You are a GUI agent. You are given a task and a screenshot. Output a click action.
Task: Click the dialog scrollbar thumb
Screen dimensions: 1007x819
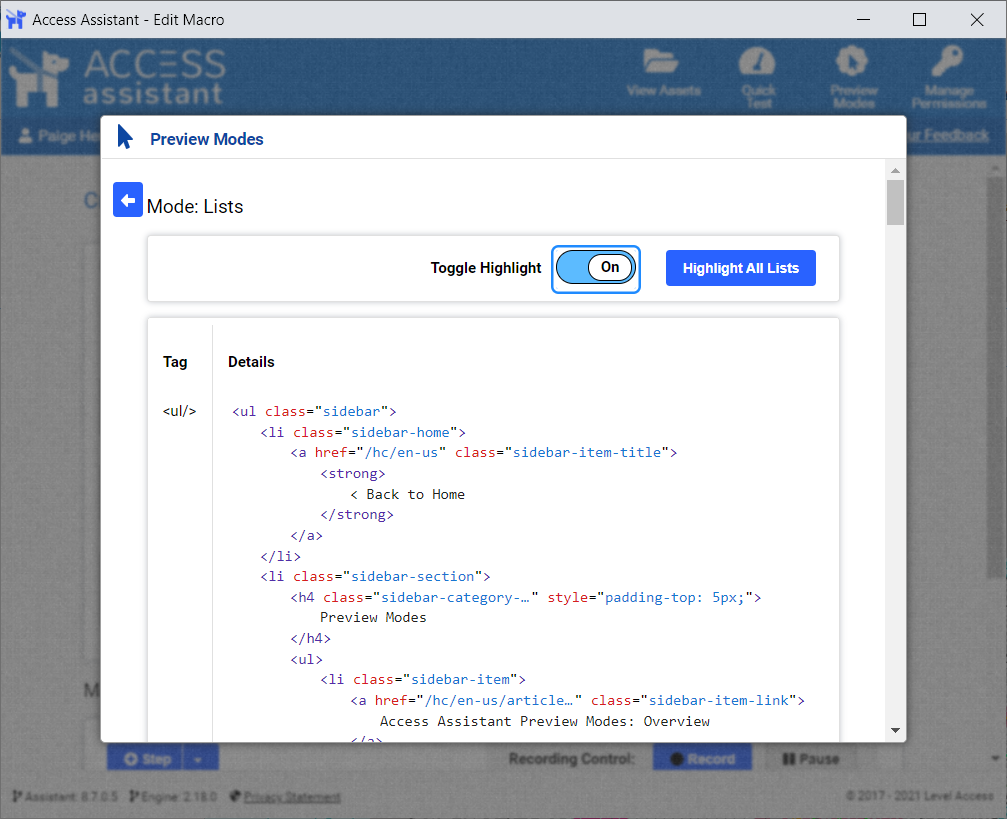895,202
